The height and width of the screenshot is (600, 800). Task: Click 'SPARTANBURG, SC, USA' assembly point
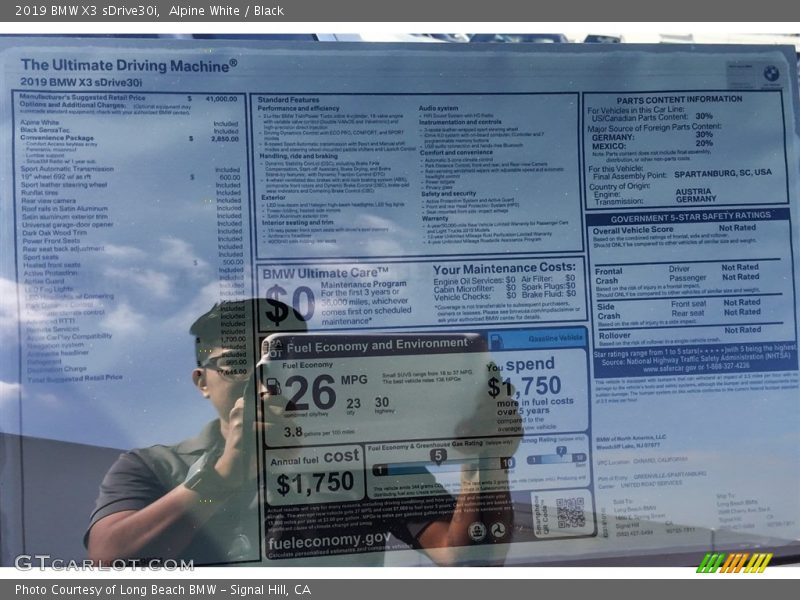point(723,173)
